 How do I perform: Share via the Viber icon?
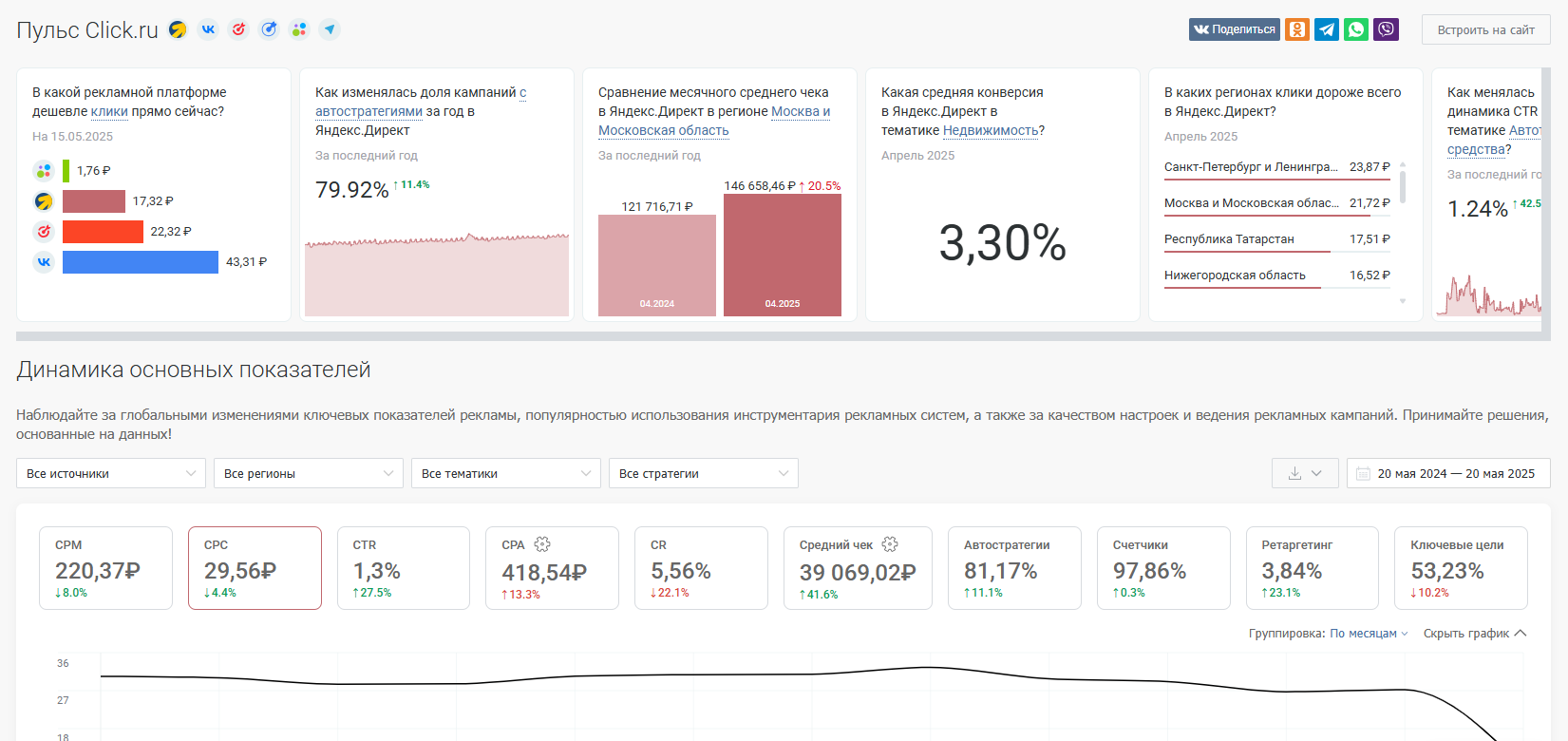coord(1387,29)
